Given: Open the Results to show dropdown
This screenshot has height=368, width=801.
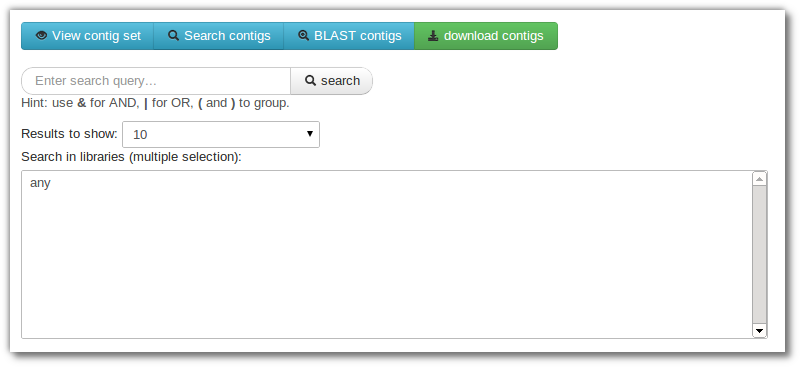Looking at the screenshot, I should click(221, 134).
